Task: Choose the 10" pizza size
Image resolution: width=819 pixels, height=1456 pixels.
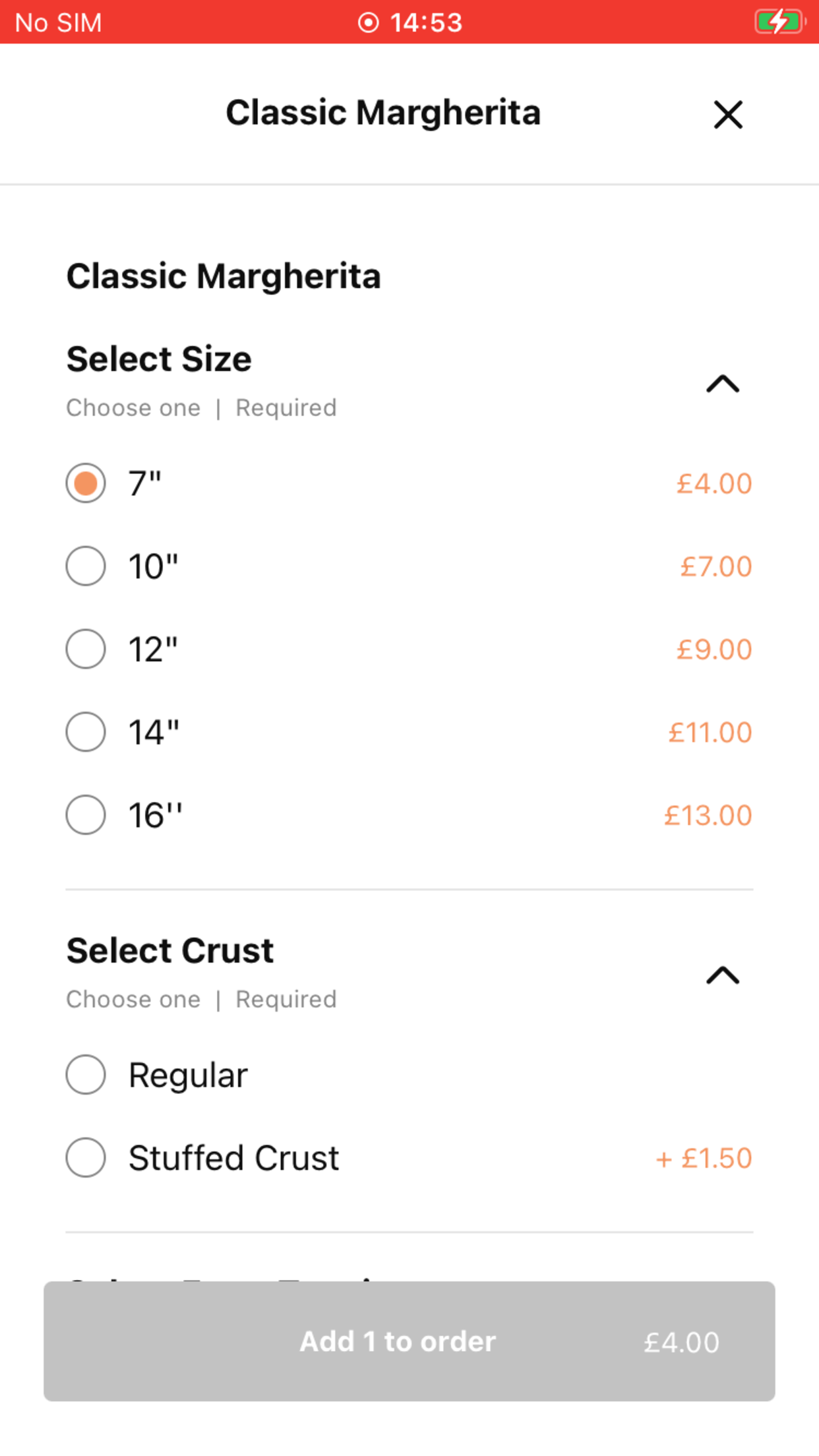Action: [x=86, y=566]
